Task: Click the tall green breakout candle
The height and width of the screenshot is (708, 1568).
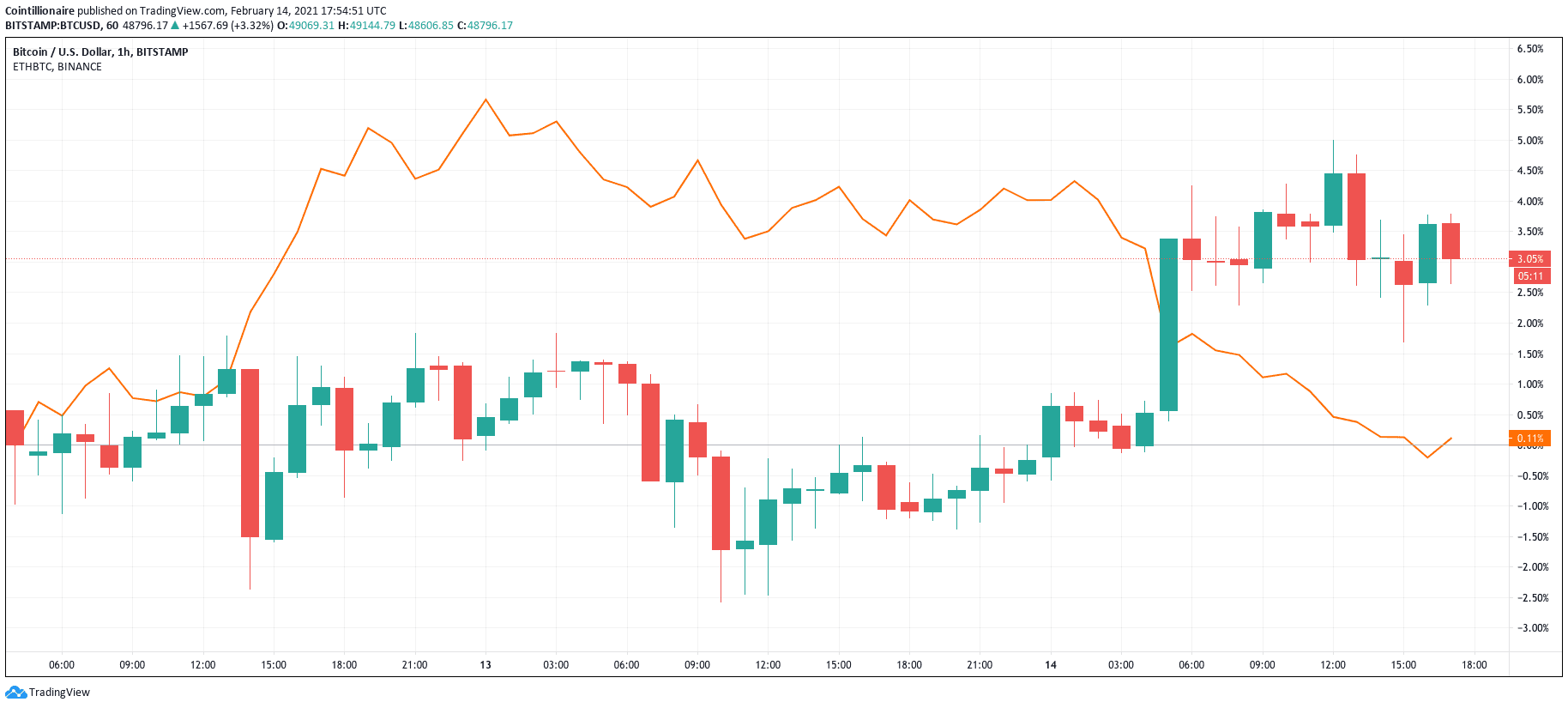Action: pyautogui.click(x=1168, y=324)
